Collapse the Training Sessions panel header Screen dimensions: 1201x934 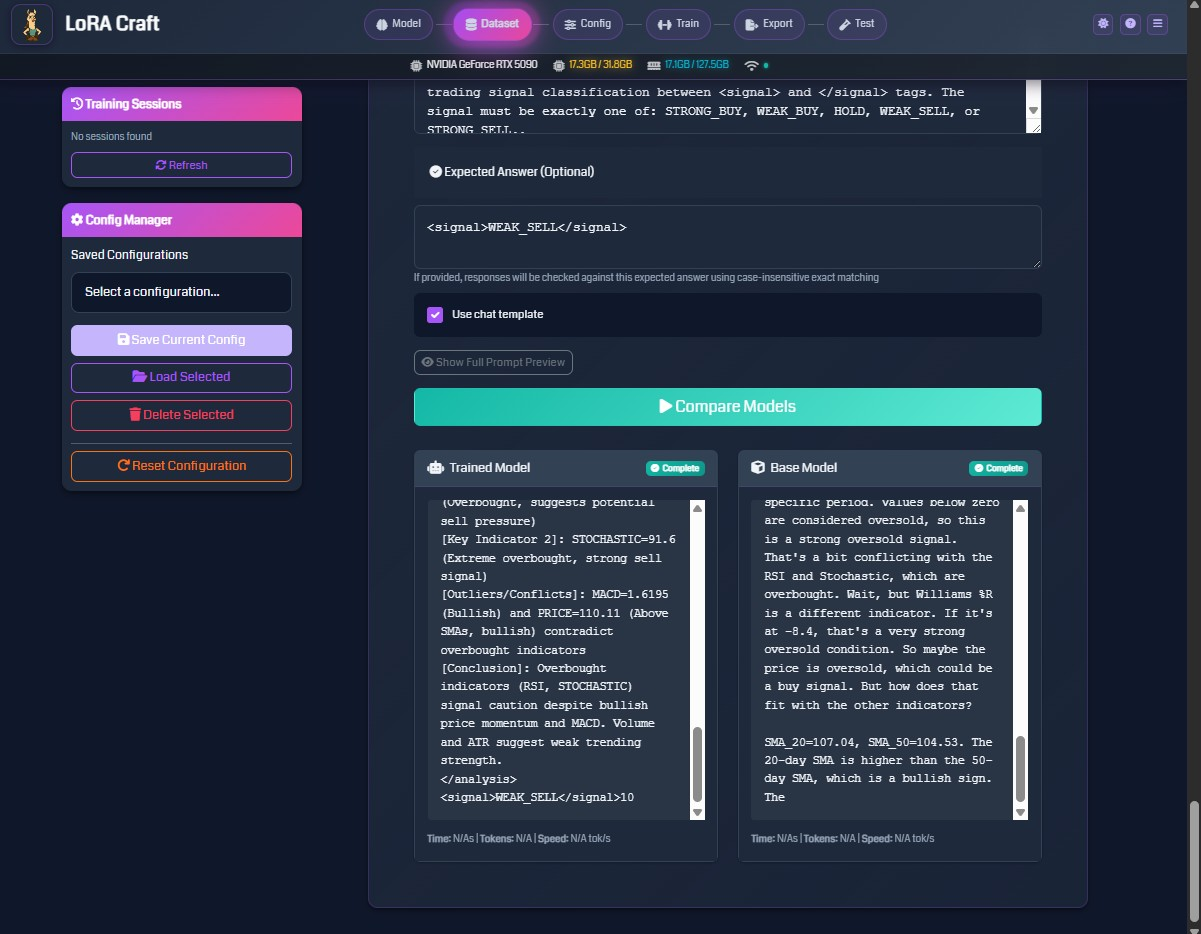pyautogui.click(x=181, y=104)
